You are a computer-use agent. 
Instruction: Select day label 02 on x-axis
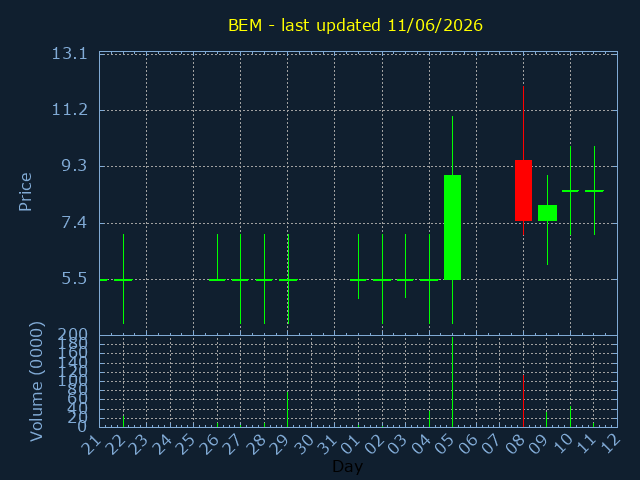(x=373, y=445)
